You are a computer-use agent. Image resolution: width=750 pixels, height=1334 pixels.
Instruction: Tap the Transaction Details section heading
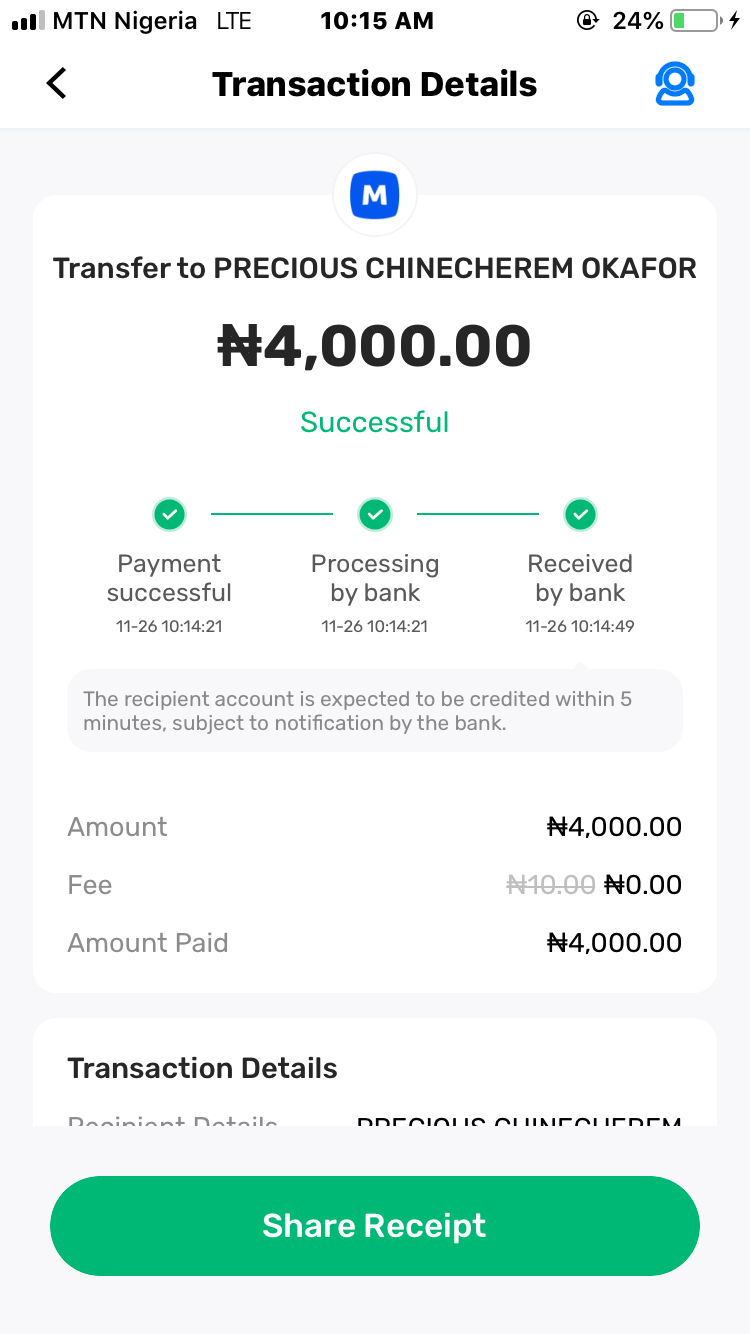coord(203,1069)
